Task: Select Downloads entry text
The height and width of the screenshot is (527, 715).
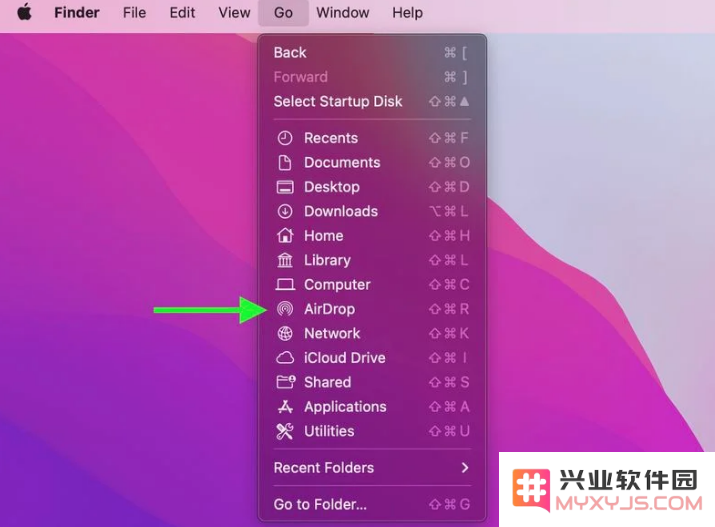Action: point(341,211)
